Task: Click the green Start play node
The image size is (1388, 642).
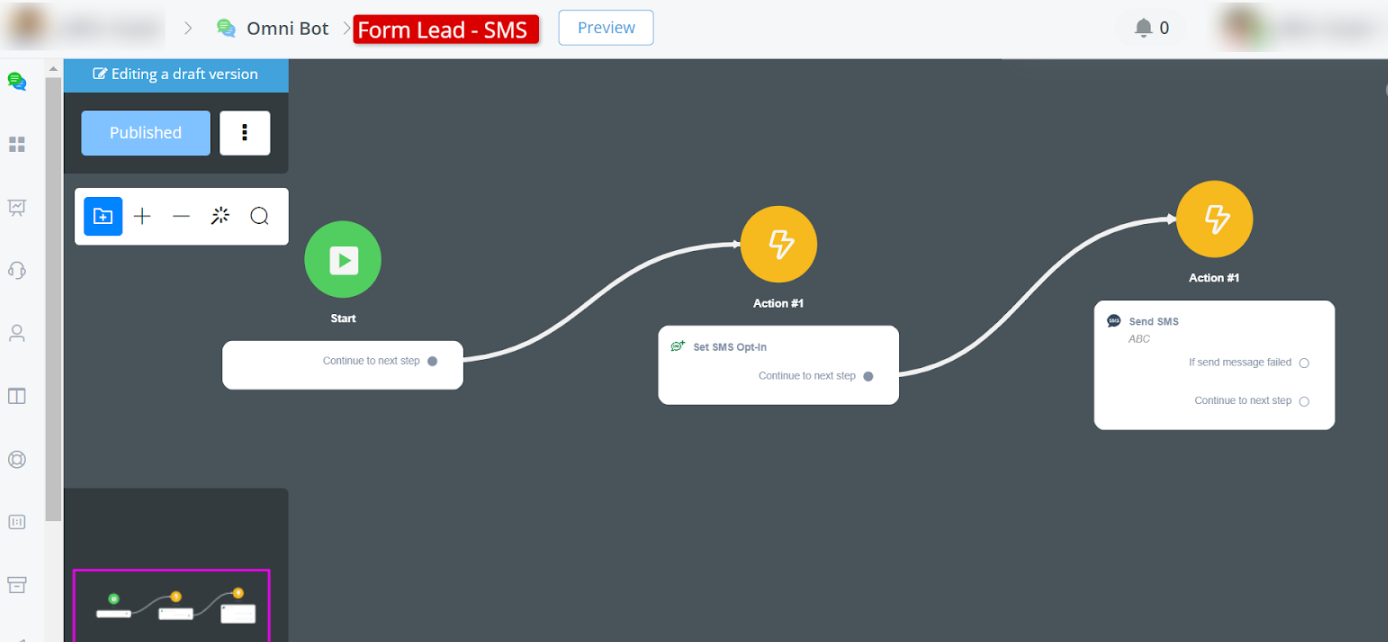Action: (343, 260)
